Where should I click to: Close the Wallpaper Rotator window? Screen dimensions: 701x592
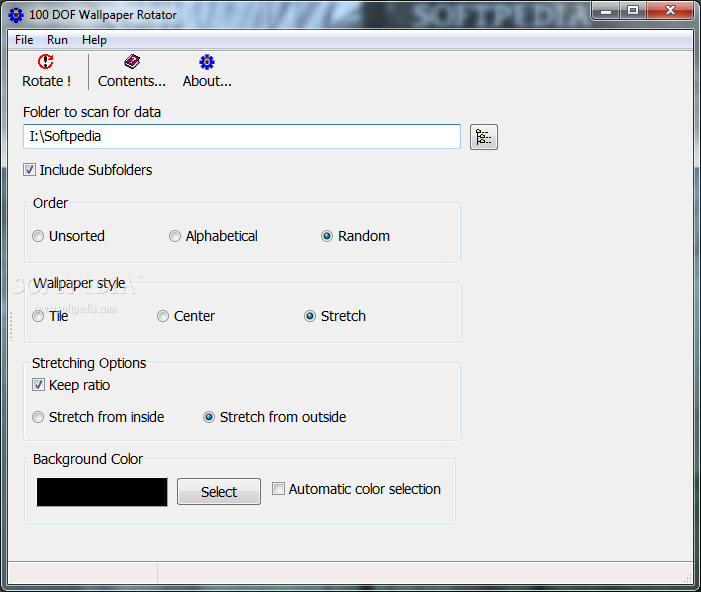pos(670,11)
